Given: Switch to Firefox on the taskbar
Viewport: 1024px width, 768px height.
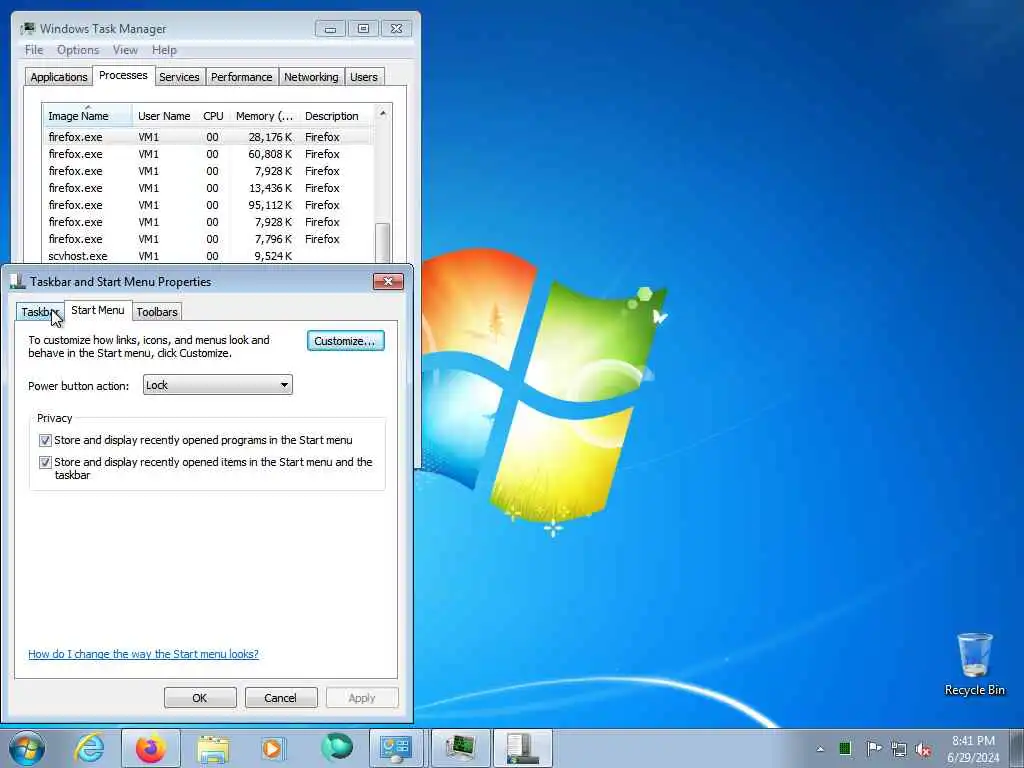Looking at the screenshot, I should [x=151, y=748].
